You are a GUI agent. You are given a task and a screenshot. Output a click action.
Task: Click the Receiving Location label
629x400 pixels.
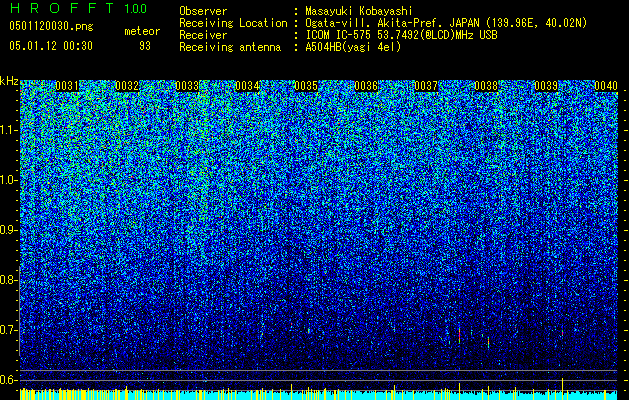click(x=233, y=23)
